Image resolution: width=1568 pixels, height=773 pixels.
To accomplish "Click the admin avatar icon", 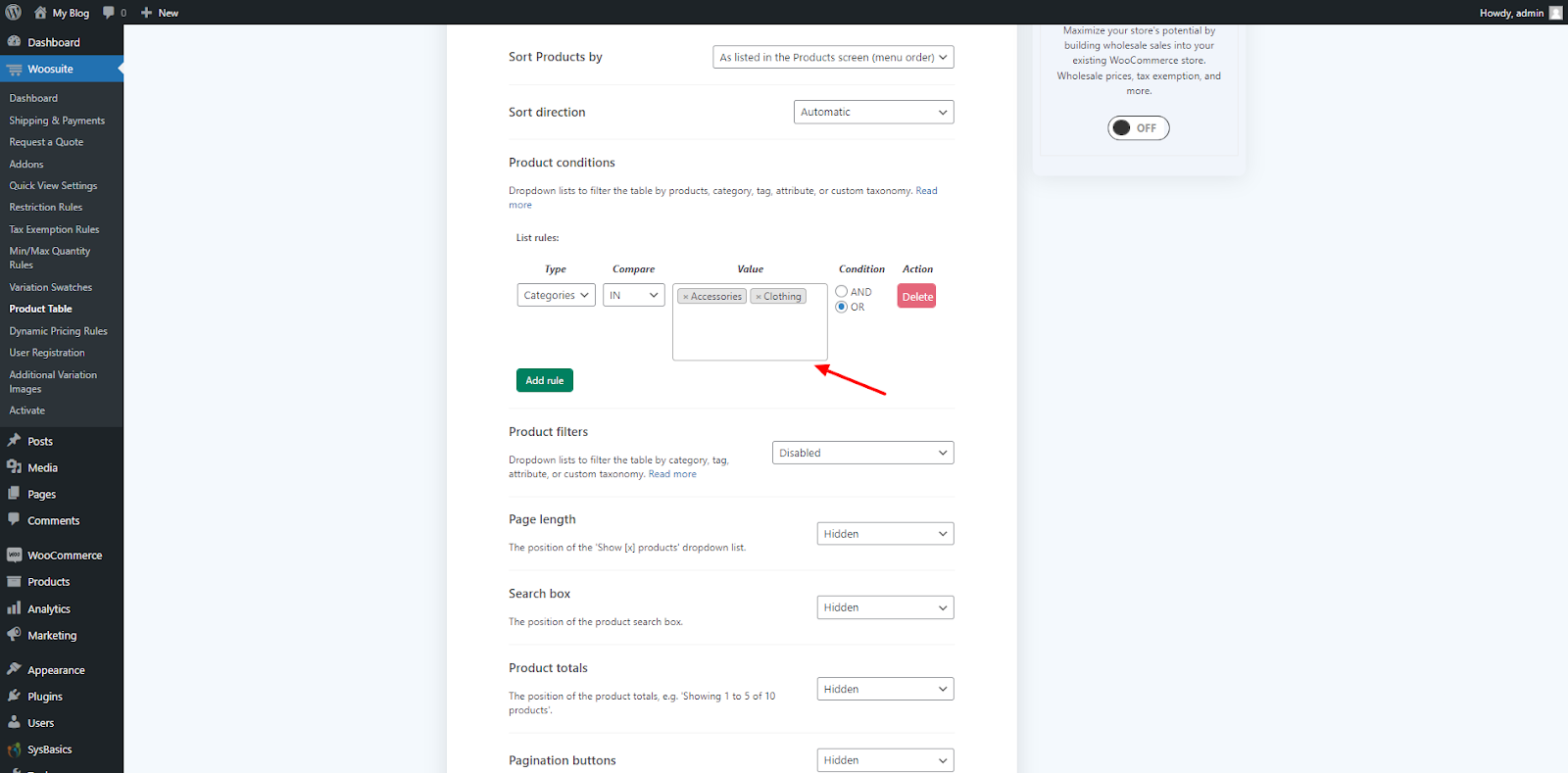I will tap(1556, 13).
